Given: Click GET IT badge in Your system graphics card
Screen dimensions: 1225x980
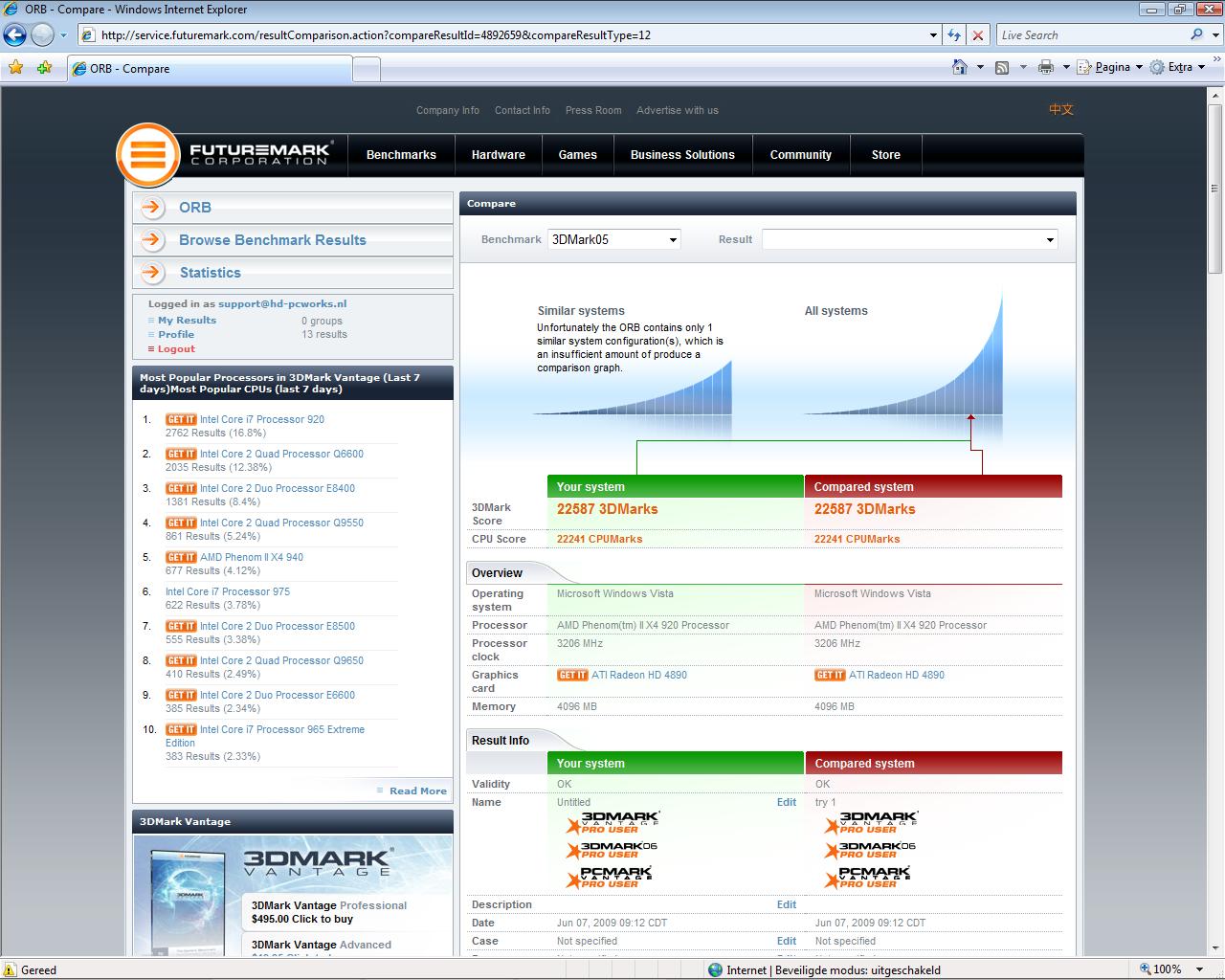Looking at the screenshot, I should click(x=572, y=675).
